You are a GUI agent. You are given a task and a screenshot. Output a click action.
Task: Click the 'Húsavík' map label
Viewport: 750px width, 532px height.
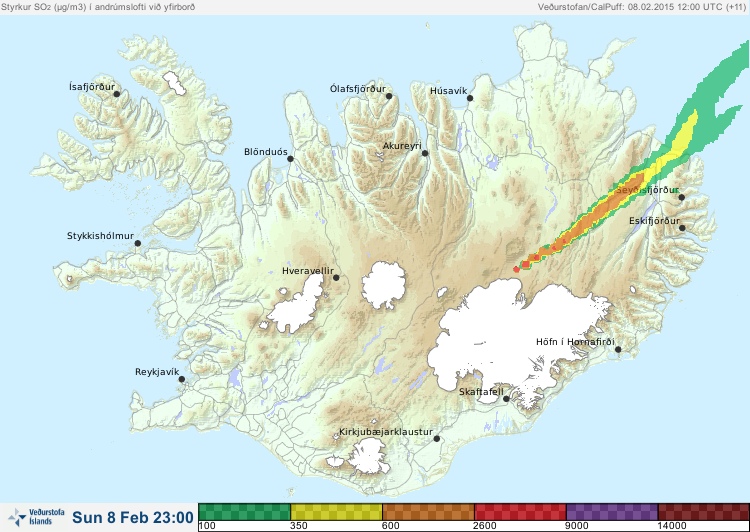click(448, 91)
